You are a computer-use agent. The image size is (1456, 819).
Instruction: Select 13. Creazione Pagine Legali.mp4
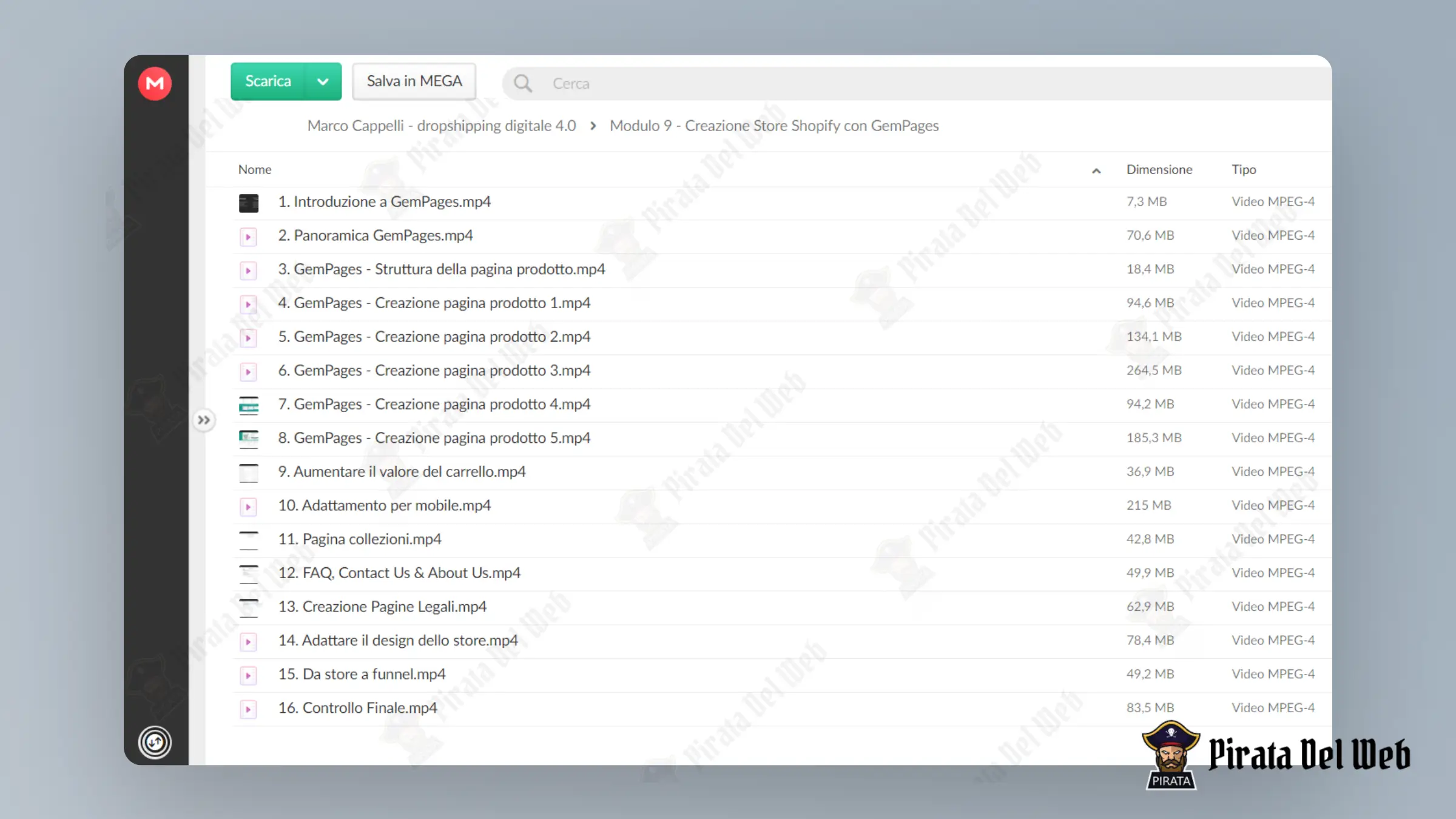coord(382,607)
